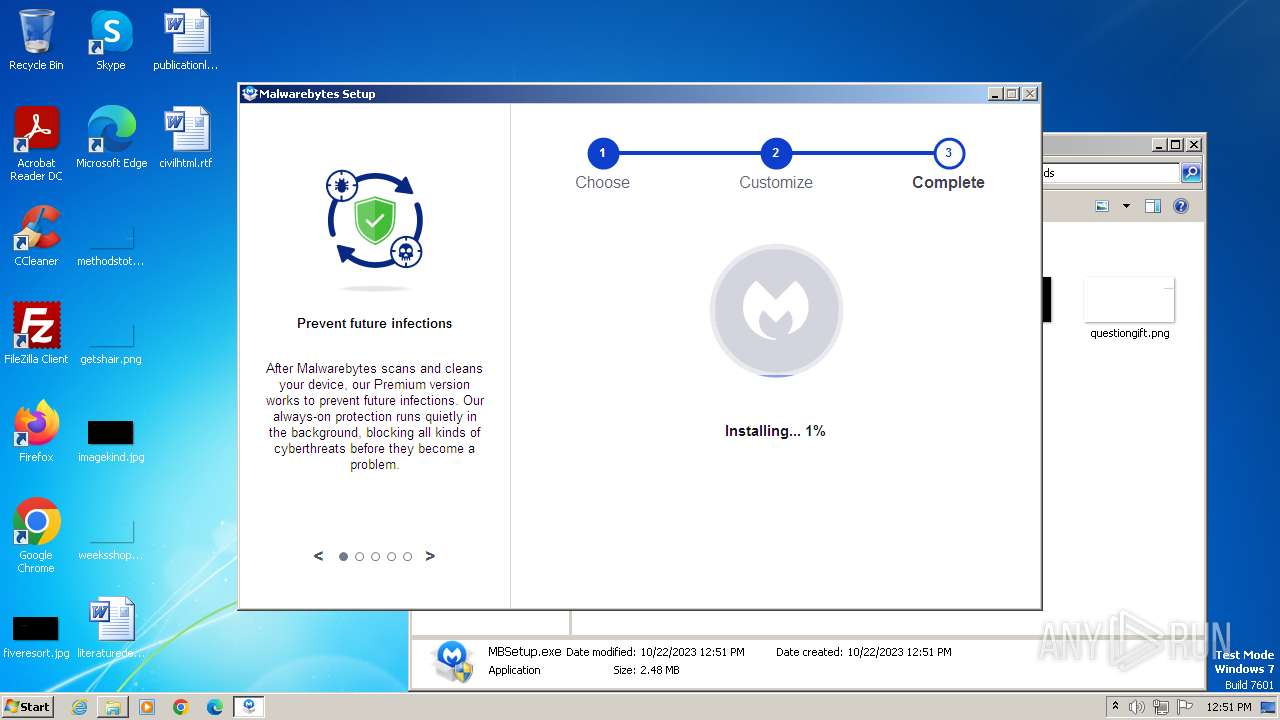Image resolution: width=1280 pixels, height=720 pixels.
Task: Open the volume speaker tray icon
Action: tap(1137, 707)
